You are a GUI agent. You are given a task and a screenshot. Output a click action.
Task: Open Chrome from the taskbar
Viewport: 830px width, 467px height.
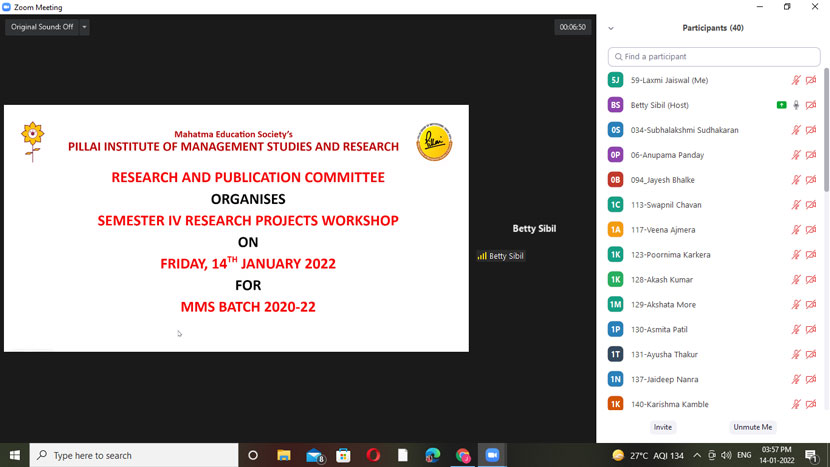point(463,455)
